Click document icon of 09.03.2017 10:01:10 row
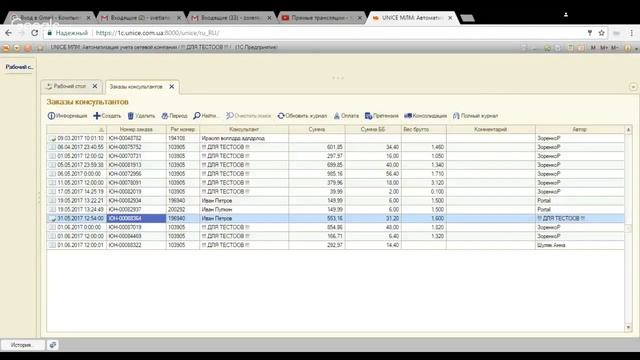Image resolution: width=640 pixels, height=360 pixels. pos(52,138)
